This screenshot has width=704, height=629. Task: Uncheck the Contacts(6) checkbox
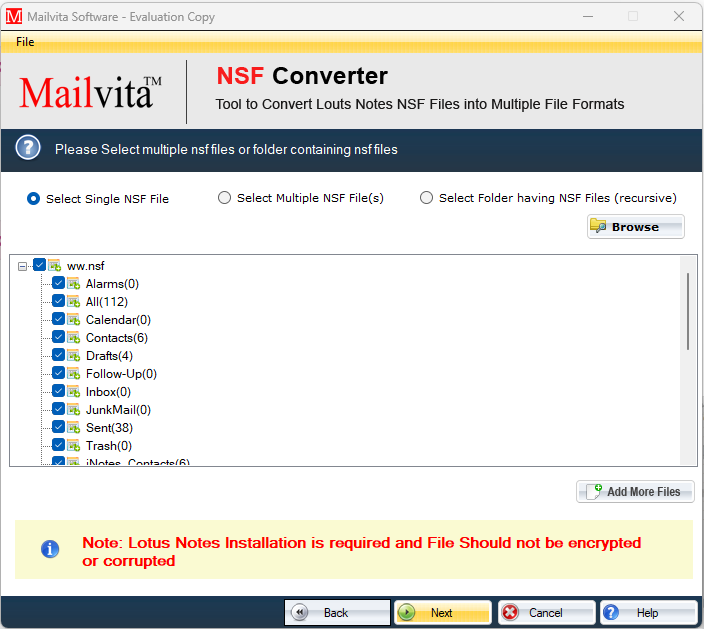tap(58, 337)
